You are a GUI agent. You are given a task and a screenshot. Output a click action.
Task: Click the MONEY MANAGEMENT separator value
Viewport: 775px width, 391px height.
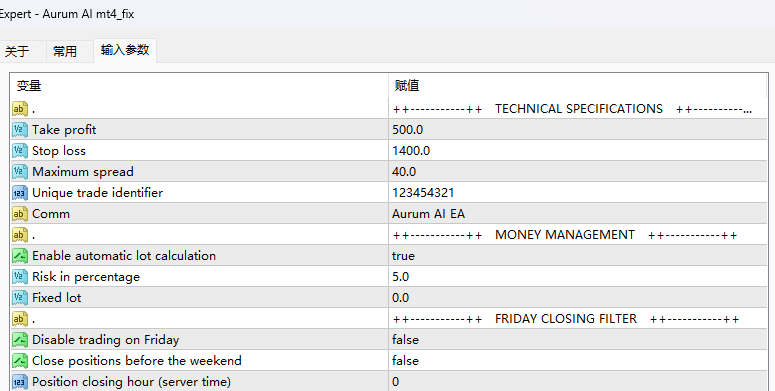click(565, 235)
